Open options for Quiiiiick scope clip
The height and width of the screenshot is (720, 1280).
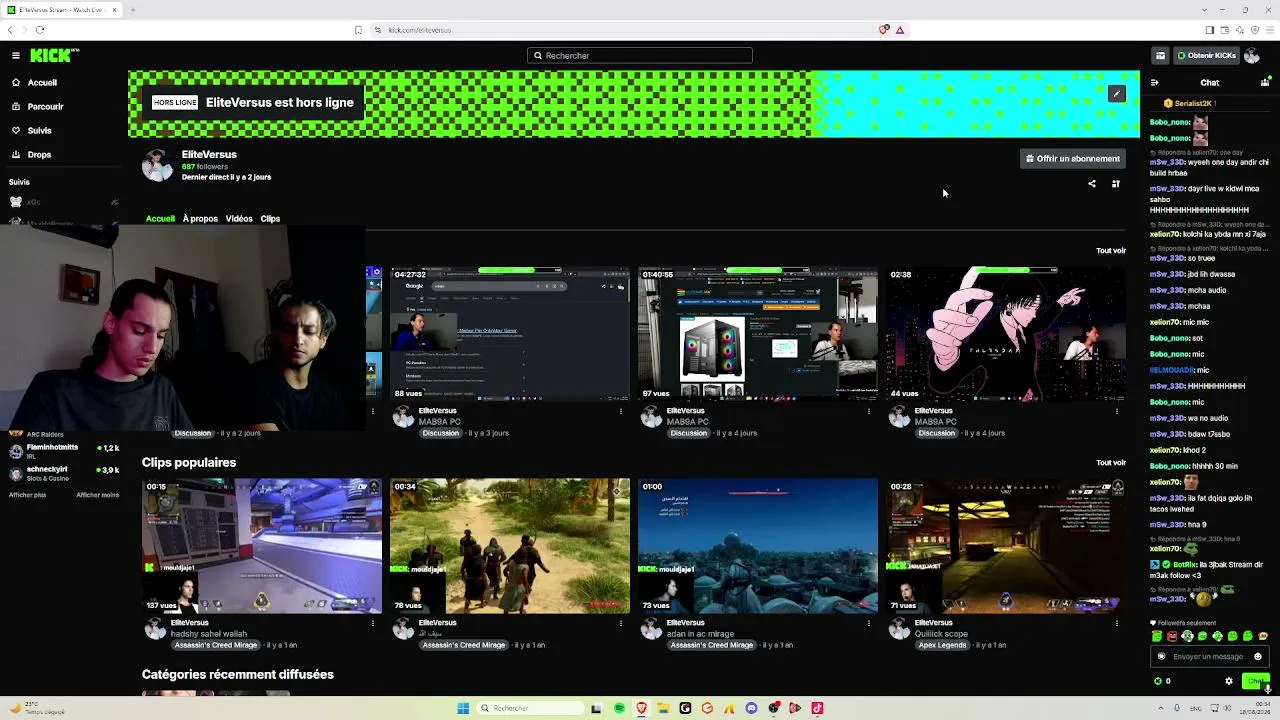1117,623
